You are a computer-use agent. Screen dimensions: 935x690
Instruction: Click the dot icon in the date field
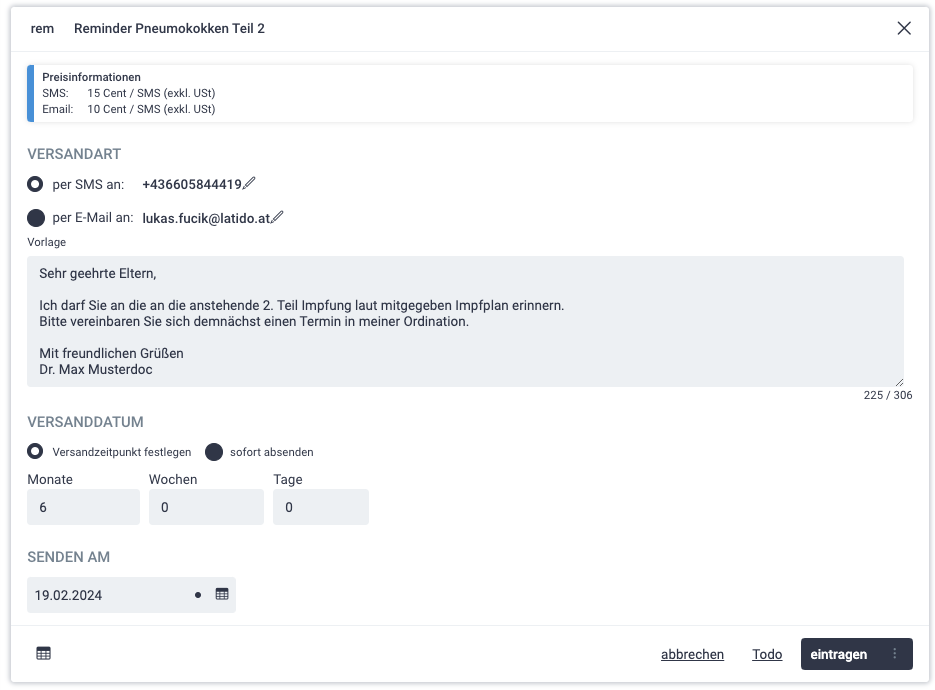tap(198, 595)
